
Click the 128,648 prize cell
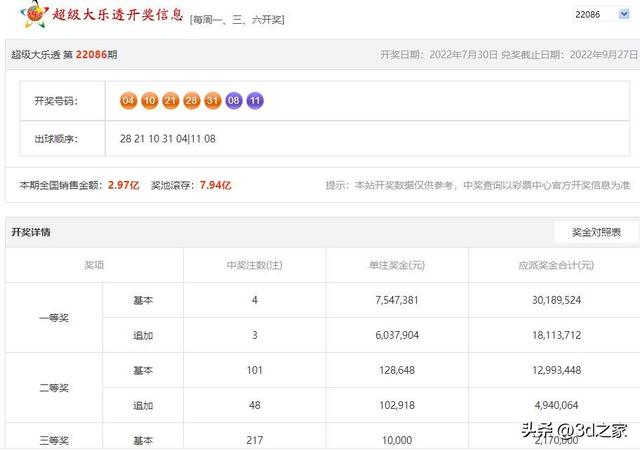tap(397, 370)
